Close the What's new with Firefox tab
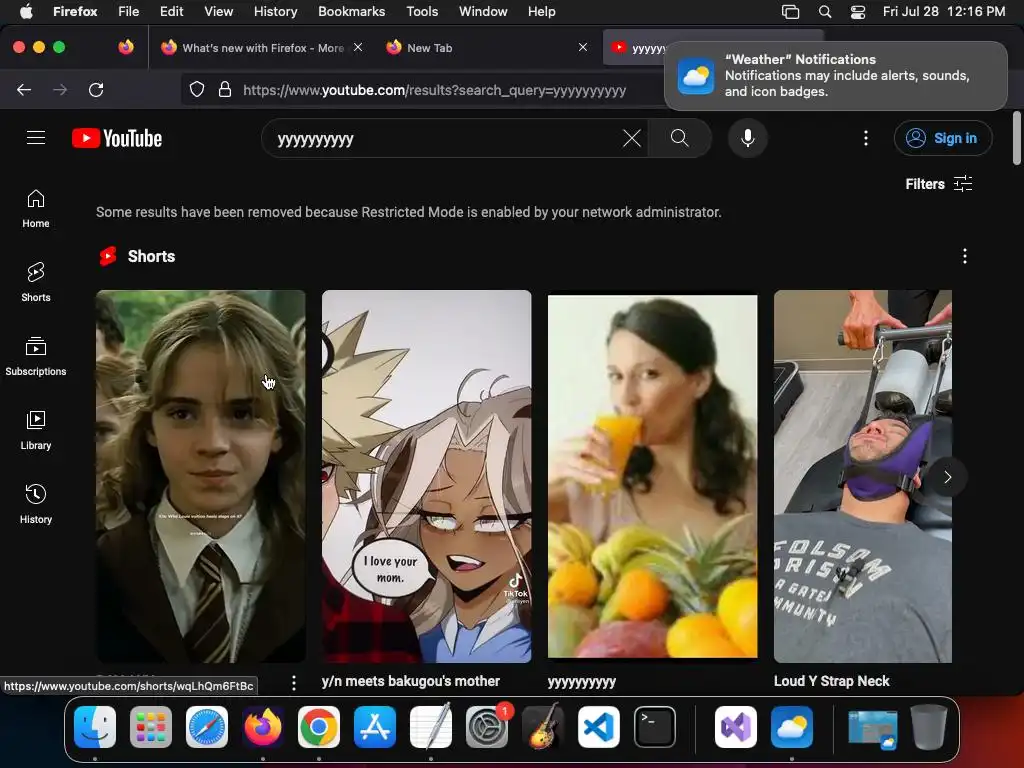Image resolution: width=1024 pixels, height=768 pixels. (358, 47)
